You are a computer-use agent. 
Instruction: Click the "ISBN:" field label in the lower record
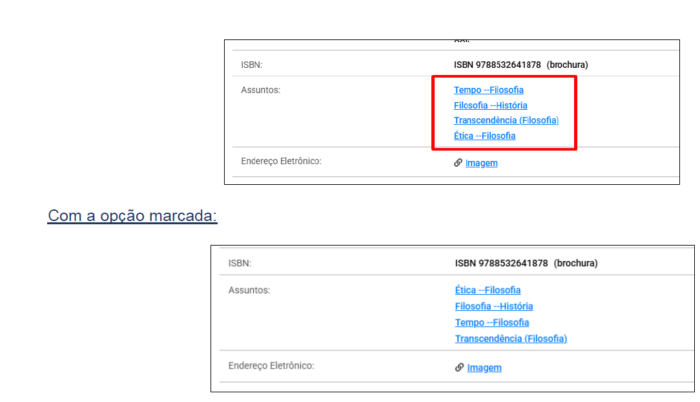239,263
